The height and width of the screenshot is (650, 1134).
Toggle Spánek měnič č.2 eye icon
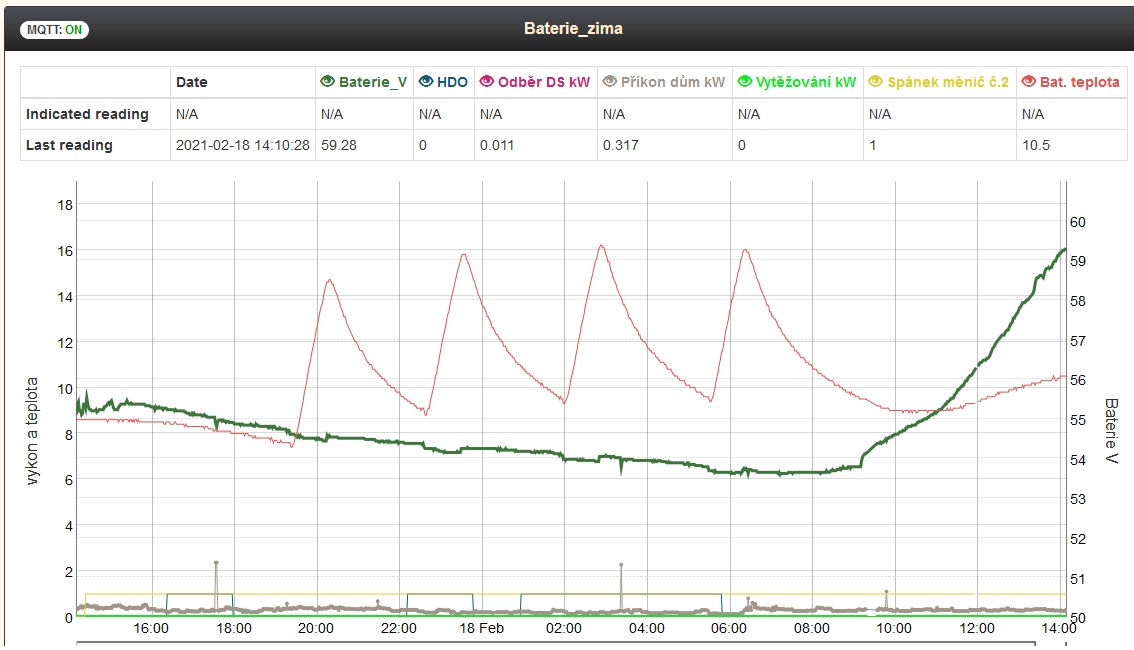[876, 82]
